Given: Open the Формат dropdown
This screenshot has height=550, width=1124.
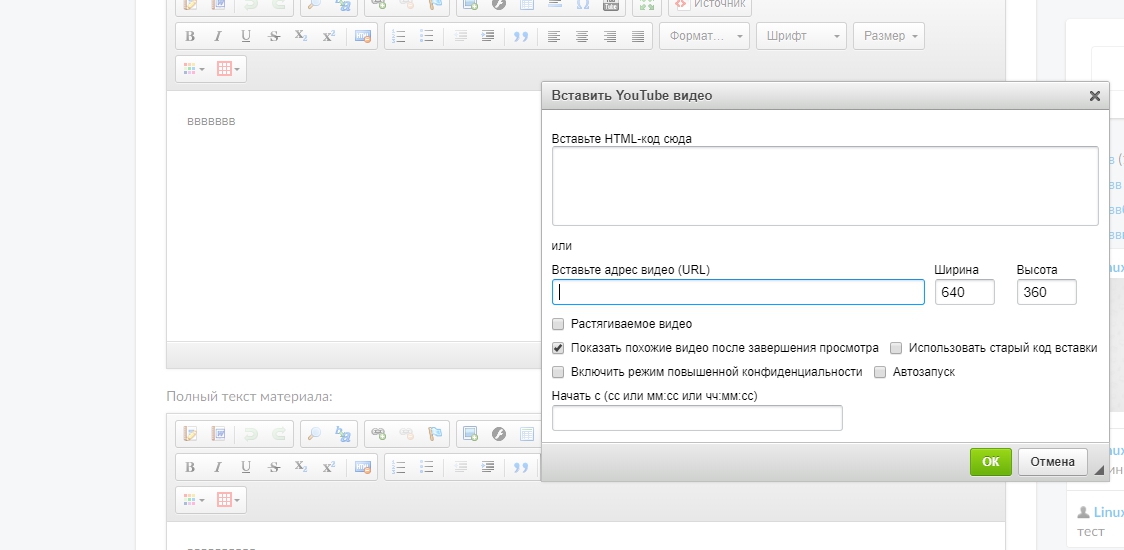Looking at the screenshot, I should tap(704, 37).
